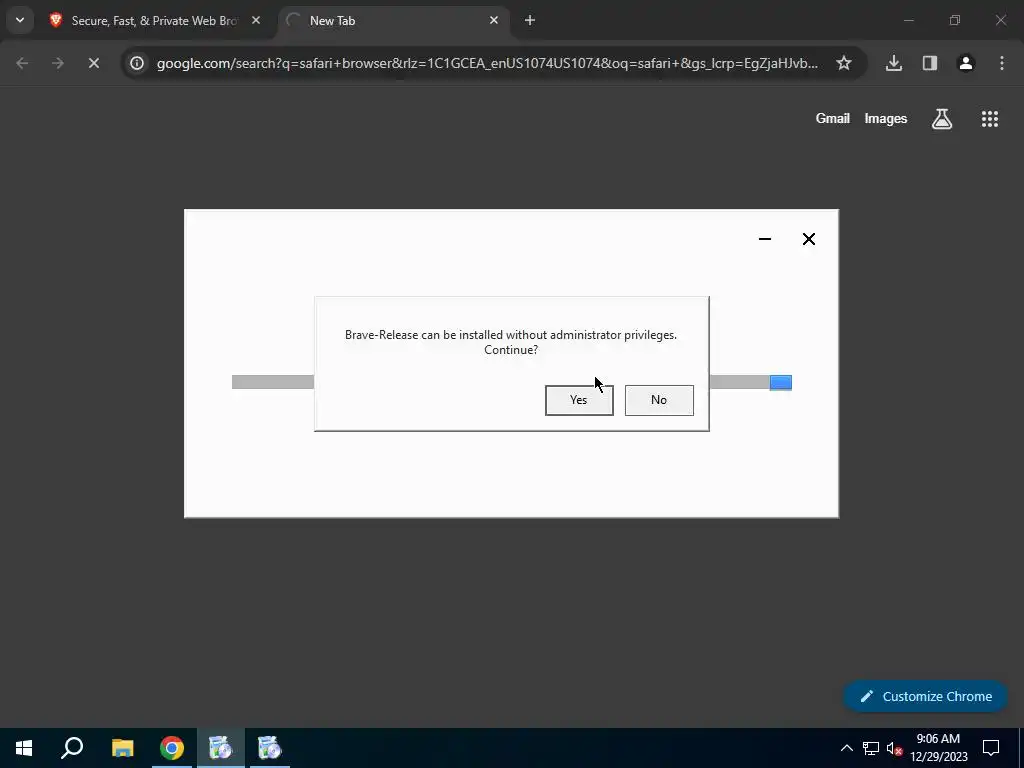Click the installer progress bar
Image resolution: width=1024 pixels, height=768 pixels.
click(x=511, y=382)
